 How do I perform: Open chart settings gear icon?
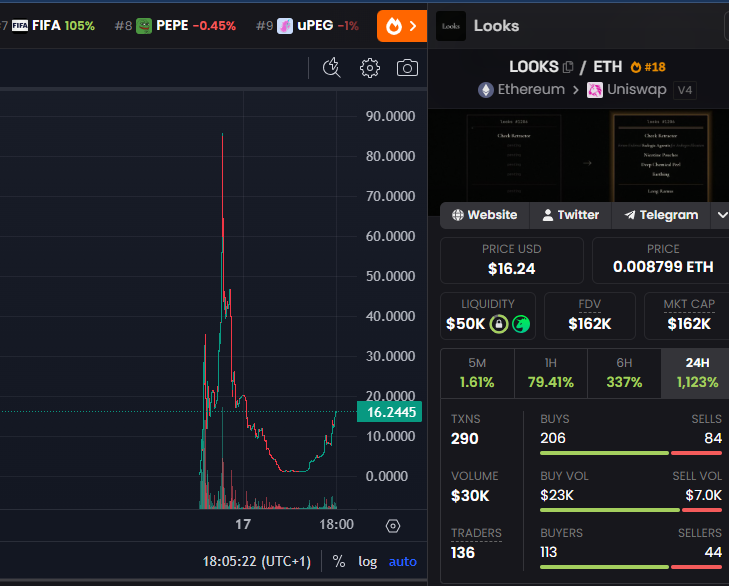tap(370, 68)
